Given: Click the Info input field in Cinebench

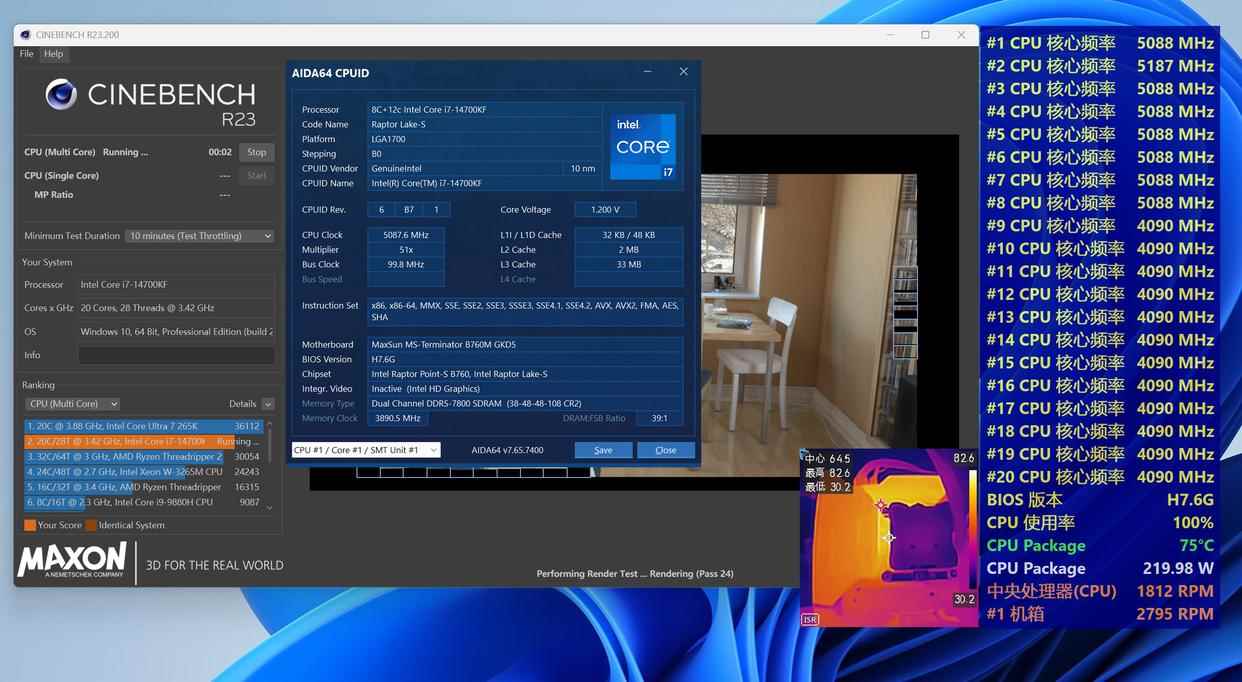Looking at the screenshot, I should tap(176, 355).
